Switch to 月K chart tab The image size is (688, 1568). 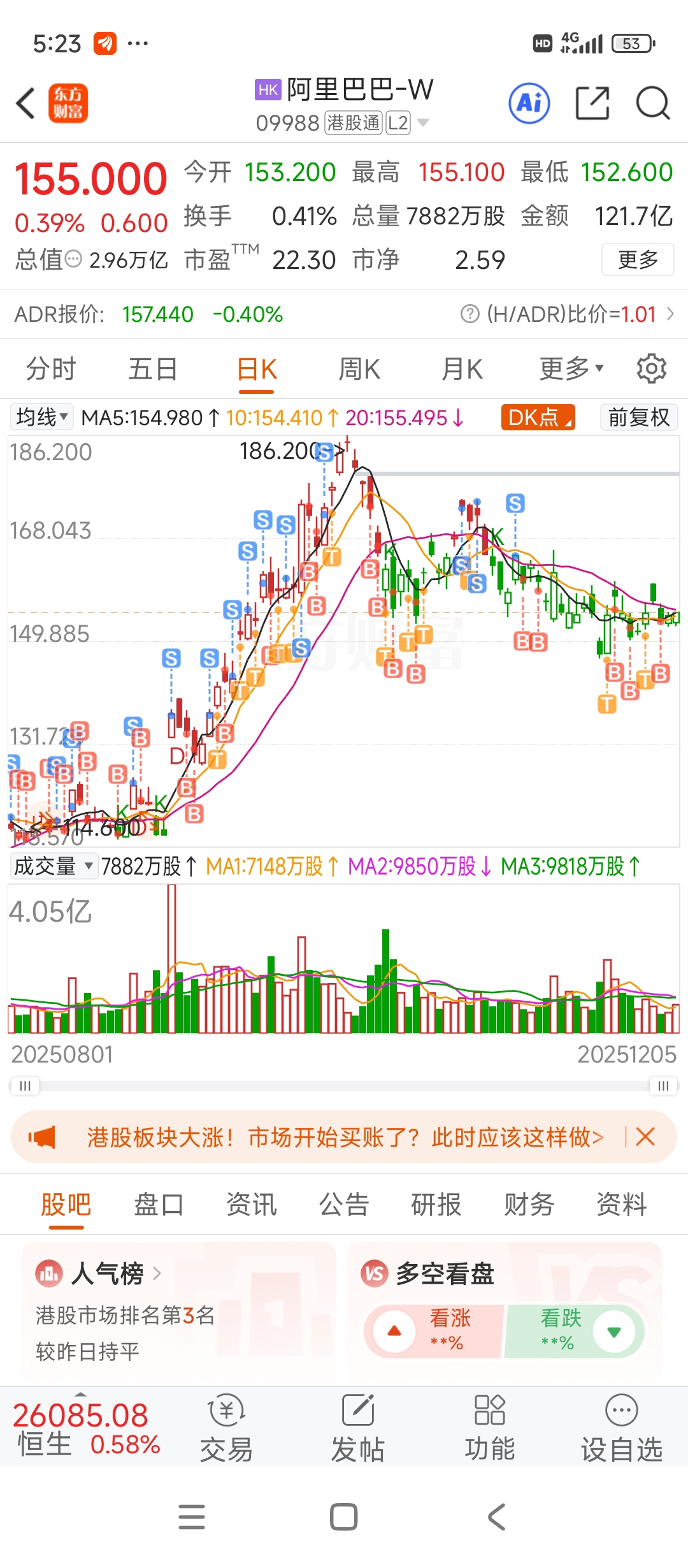point(462,368)
